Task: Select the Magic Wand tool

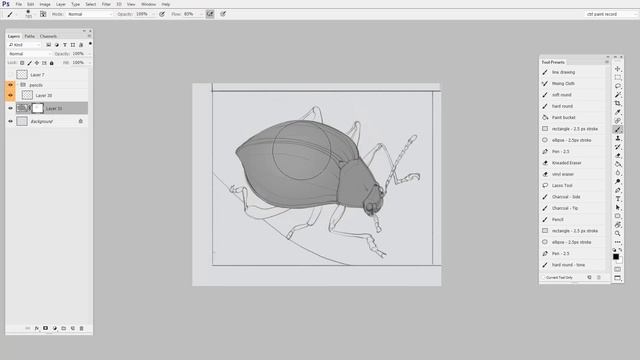Action: point(618,95)
